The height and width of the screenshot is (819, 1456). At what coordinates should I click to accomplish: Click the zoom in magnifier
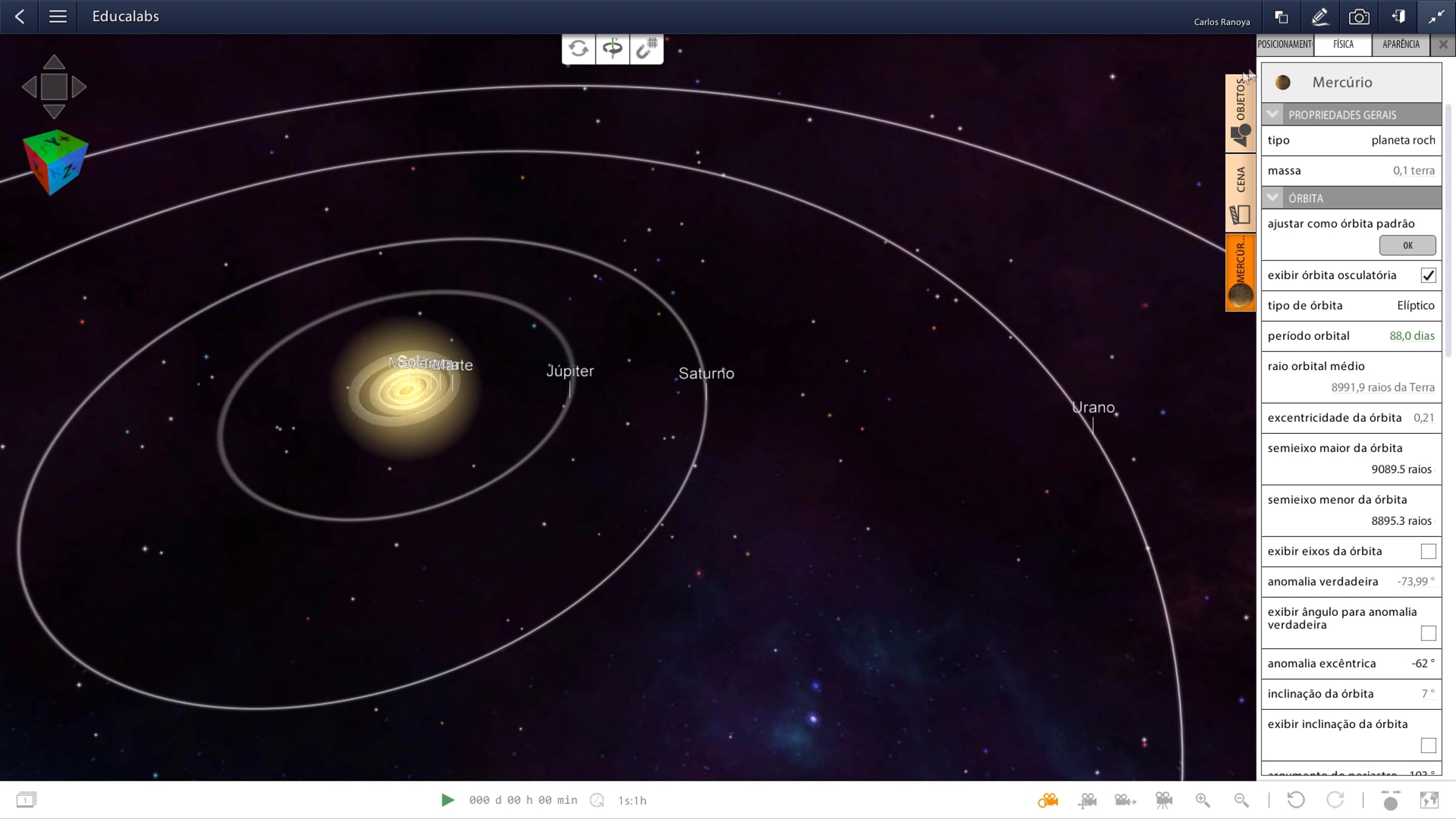[1202, 800]
